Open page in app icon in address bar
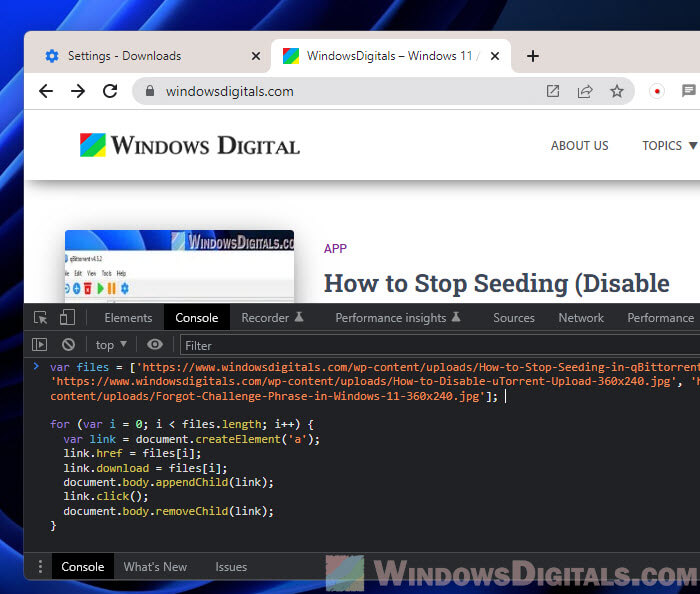This screenshot has height=594, width=700. 553,91
